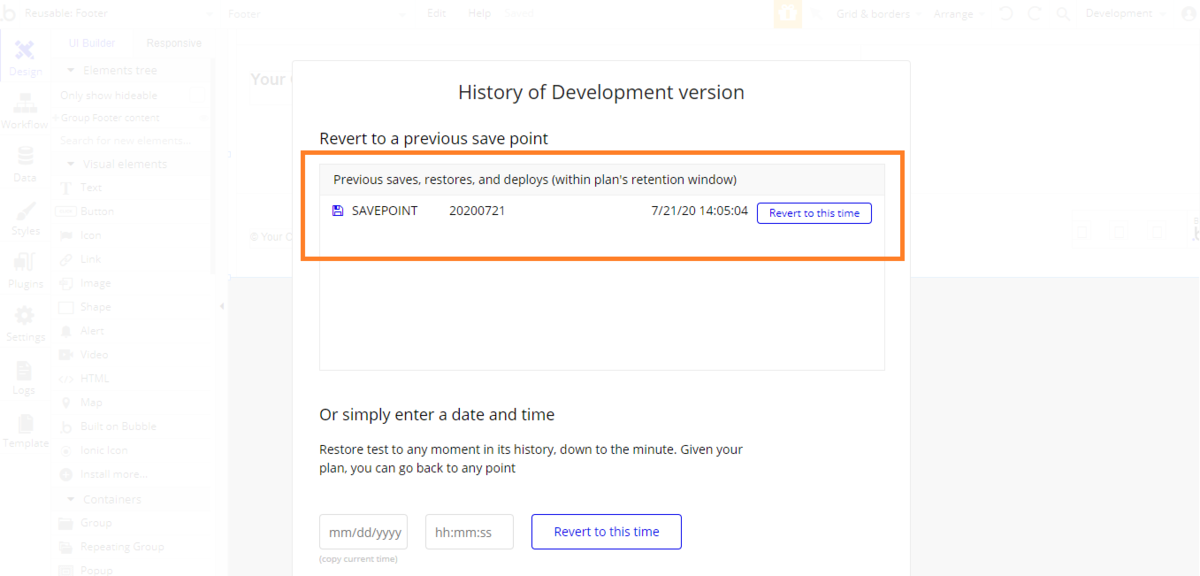Click bottom Revert to this time button
1200x576 pixels.
(606, 532)
